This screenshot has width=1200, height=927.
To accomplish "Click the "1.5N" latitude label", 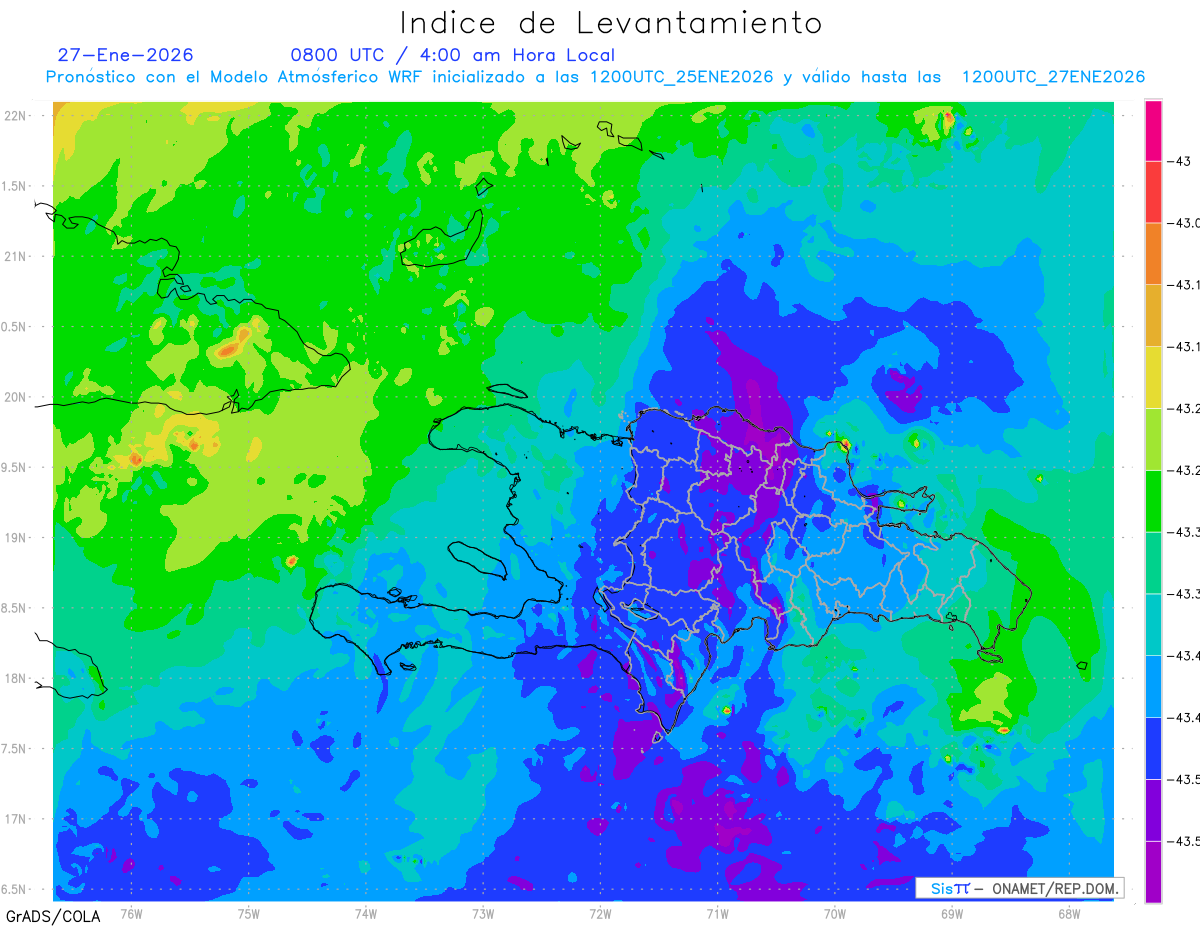I will [14, 186].
